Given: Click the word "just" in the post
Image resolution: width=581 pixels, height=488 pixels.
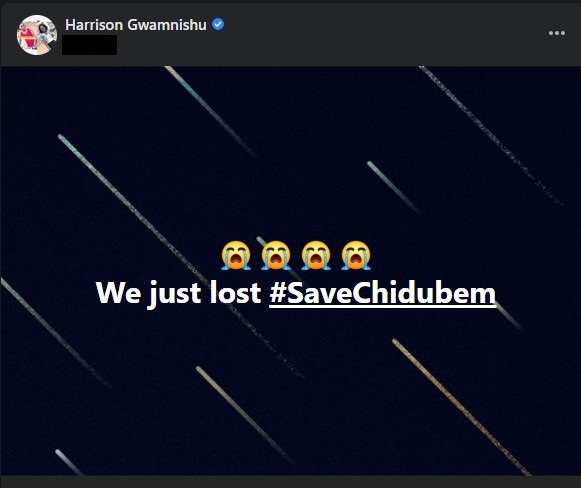Looking at the screenshot, I should [175, 294].
